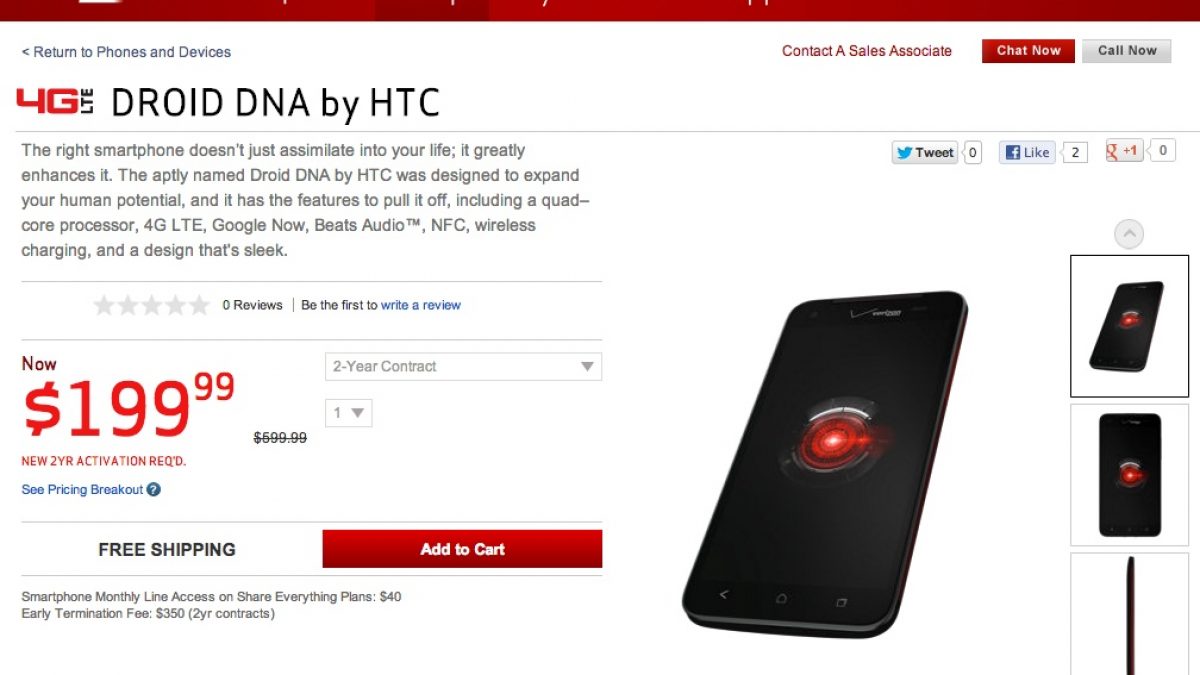
Task: Select the side-view phone thumbnail
Action: 1130,614
